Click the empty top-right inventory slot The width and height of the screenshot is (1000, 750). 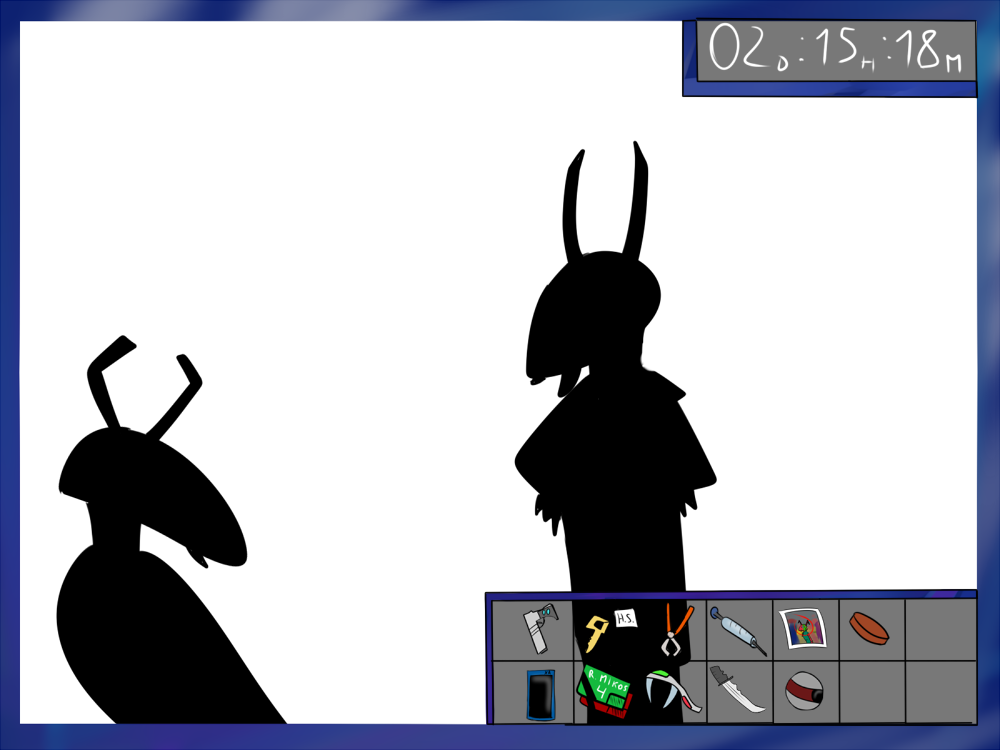[x=938, y=630]
